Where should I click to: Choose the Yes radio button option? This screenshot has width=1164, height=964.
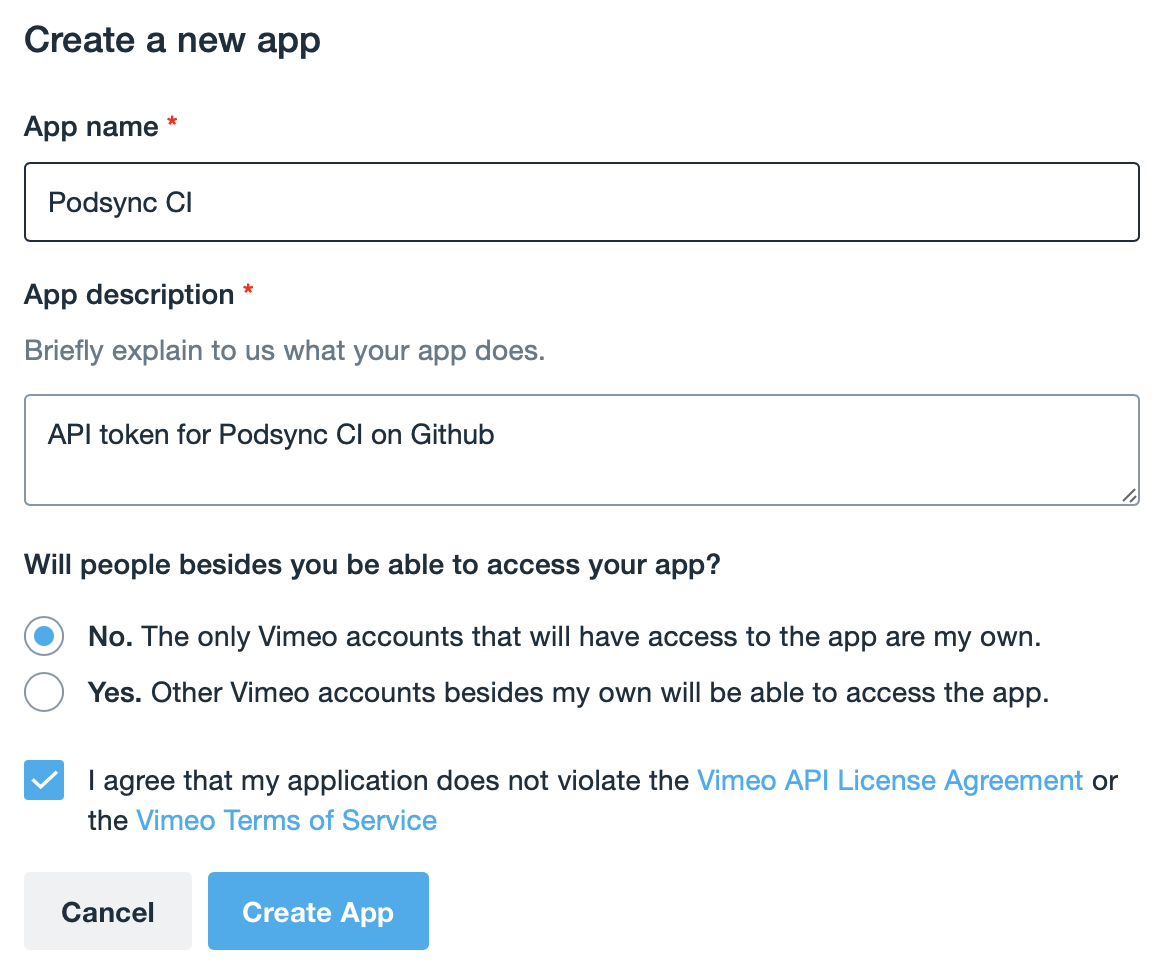coord(44,692)
